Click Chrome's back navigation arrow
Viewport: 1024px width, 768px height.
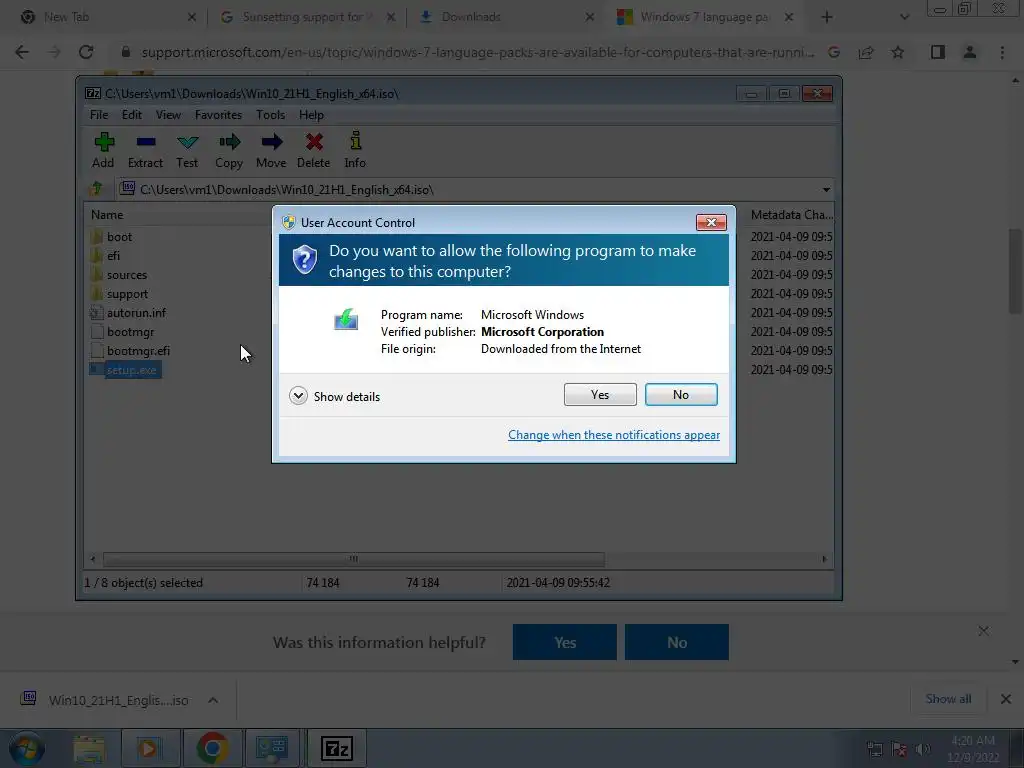[22, 52]
